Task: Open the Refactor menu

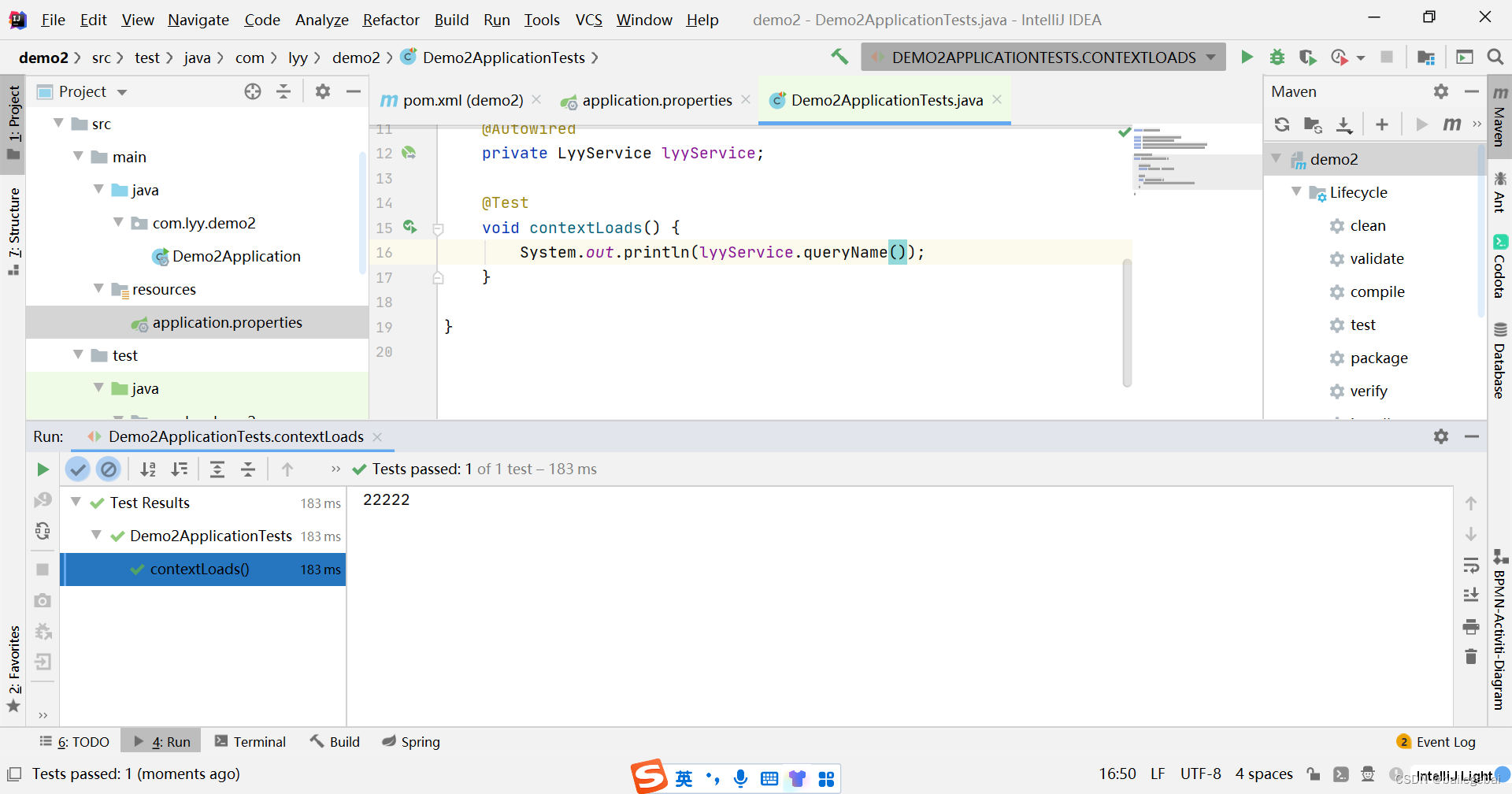Action: tap(391, 20)
